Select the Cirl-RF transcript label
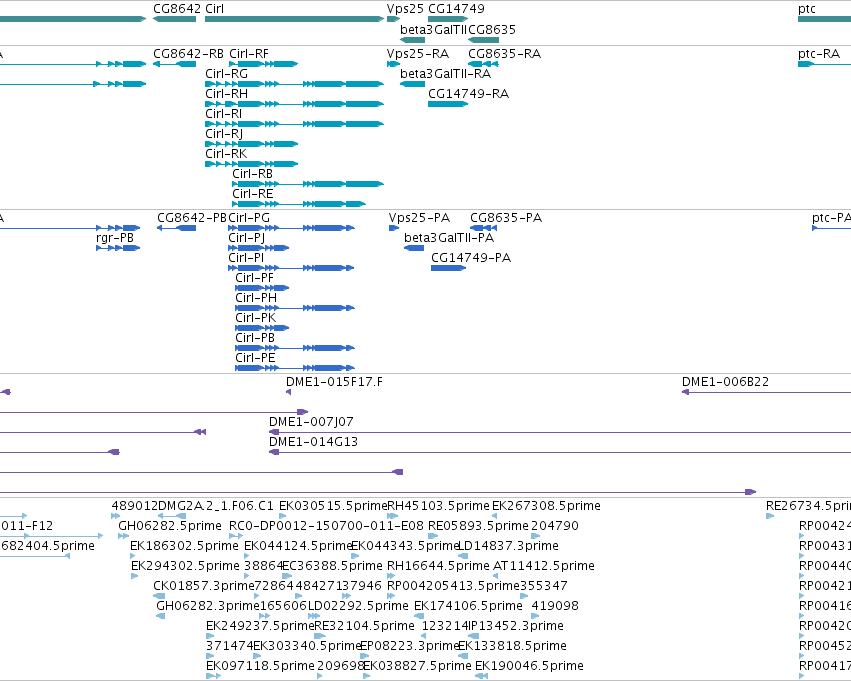851x681 pixels. 249,54
